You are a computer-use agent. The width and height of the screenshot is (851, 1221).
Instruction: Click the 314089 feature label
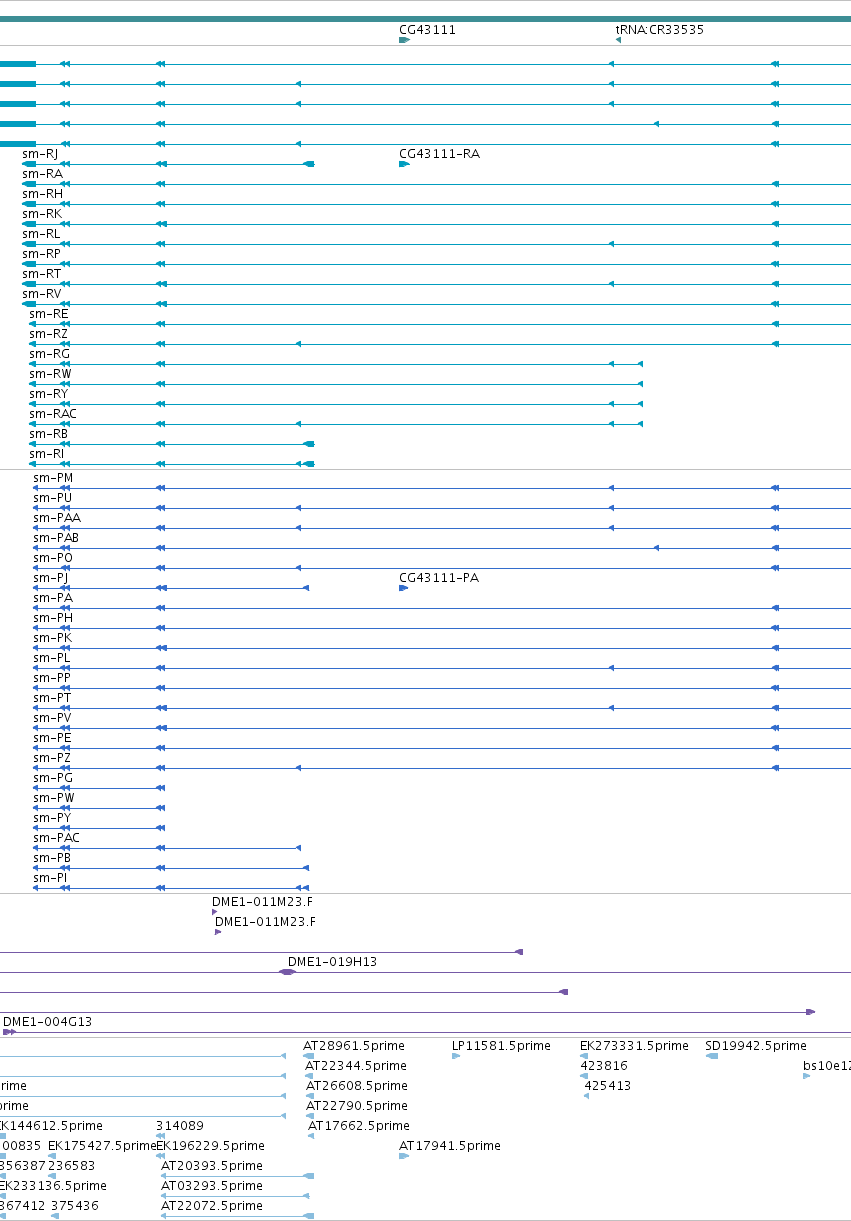[x=180, y=1126]
